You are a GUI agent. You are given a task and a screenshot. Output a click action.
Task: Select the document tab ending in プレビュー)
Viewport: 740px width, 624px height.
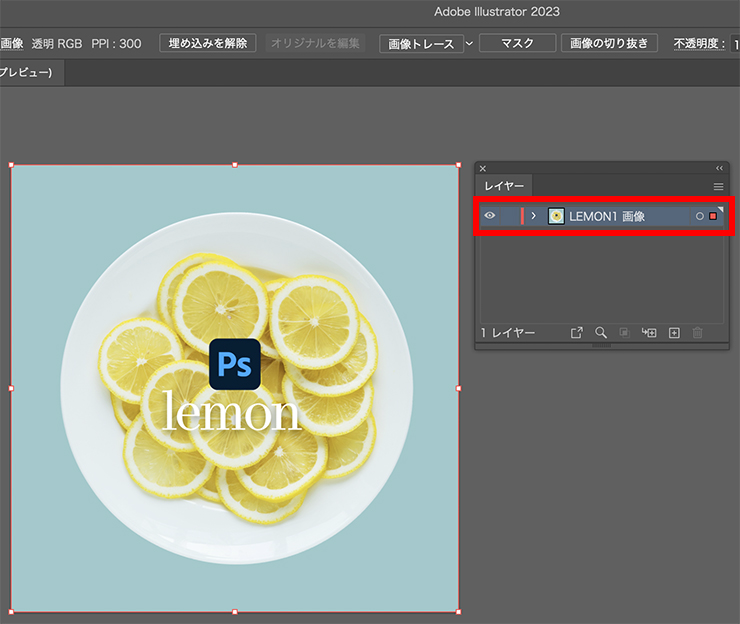click(x=30, y=73)
